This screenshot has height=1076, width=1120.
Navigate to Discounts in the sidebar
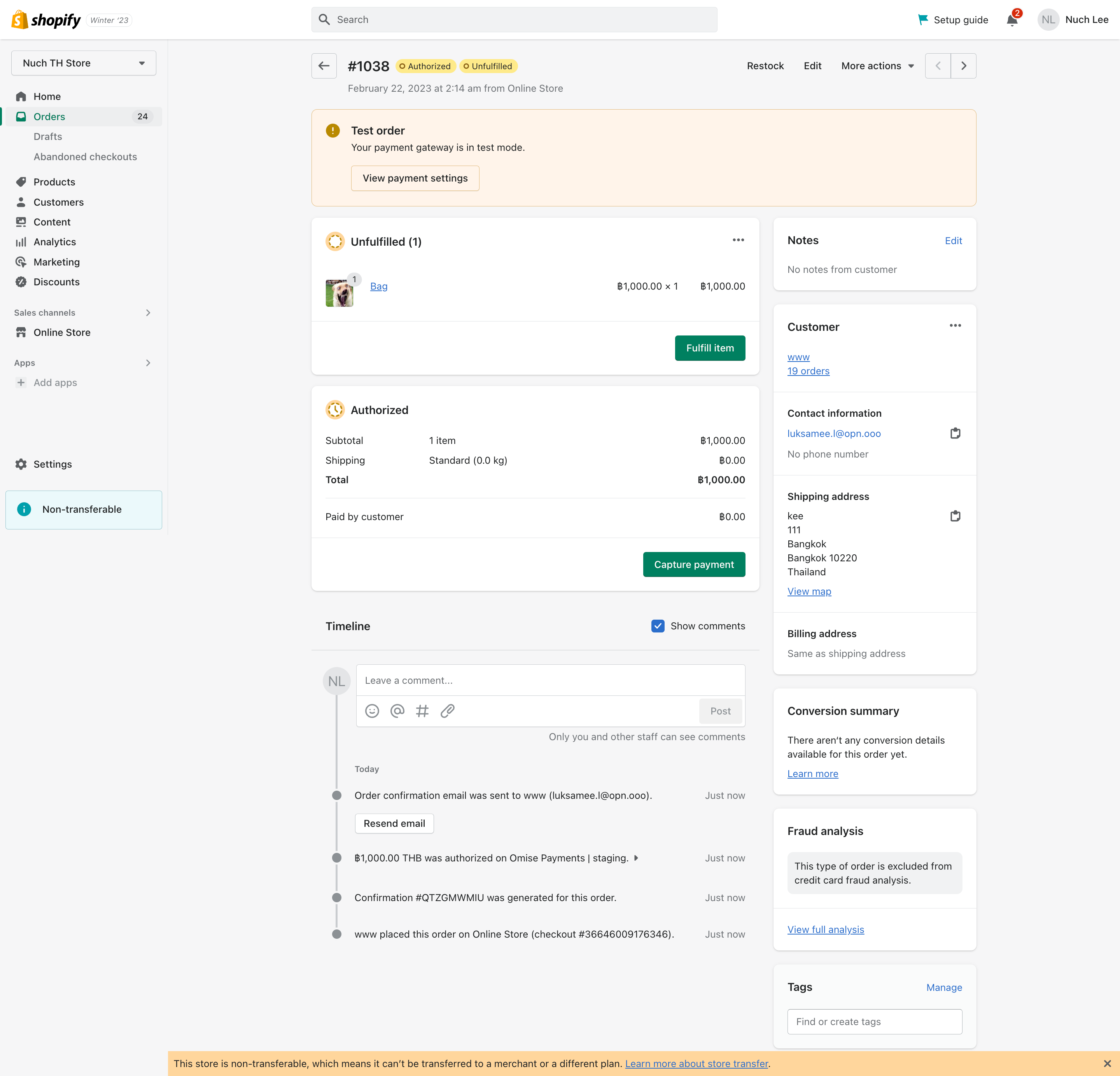56,281
